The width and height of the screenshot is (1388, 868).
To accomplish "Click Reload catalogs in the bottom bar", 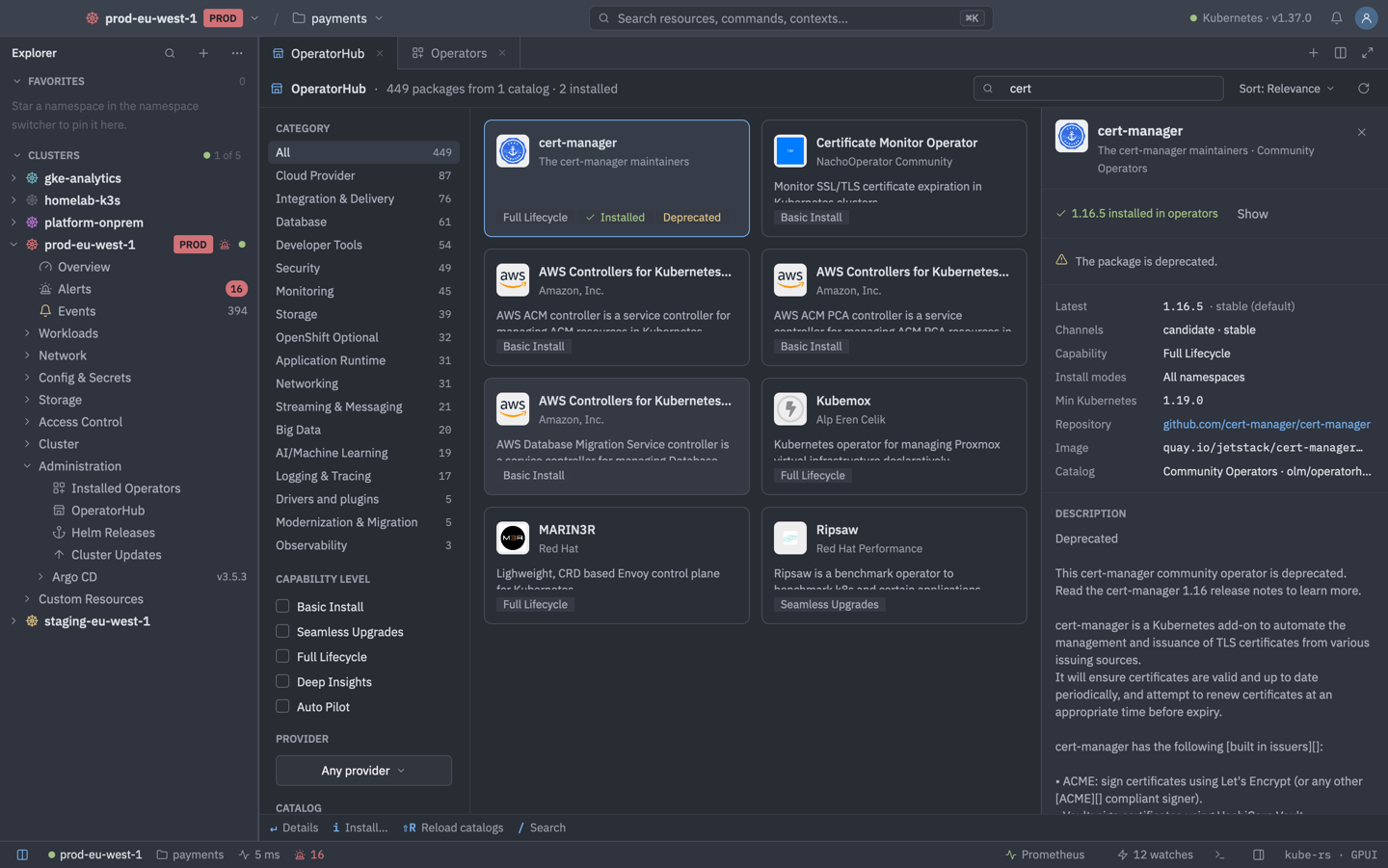I will (453, 828).
